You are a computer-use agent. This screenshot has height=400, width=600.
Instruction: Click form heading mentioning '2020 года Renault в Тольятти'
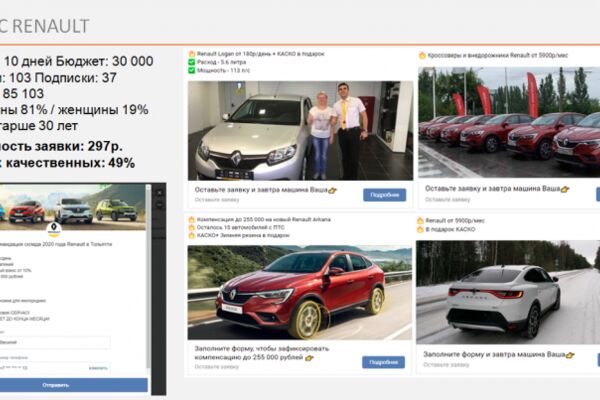tap(56, 244)
